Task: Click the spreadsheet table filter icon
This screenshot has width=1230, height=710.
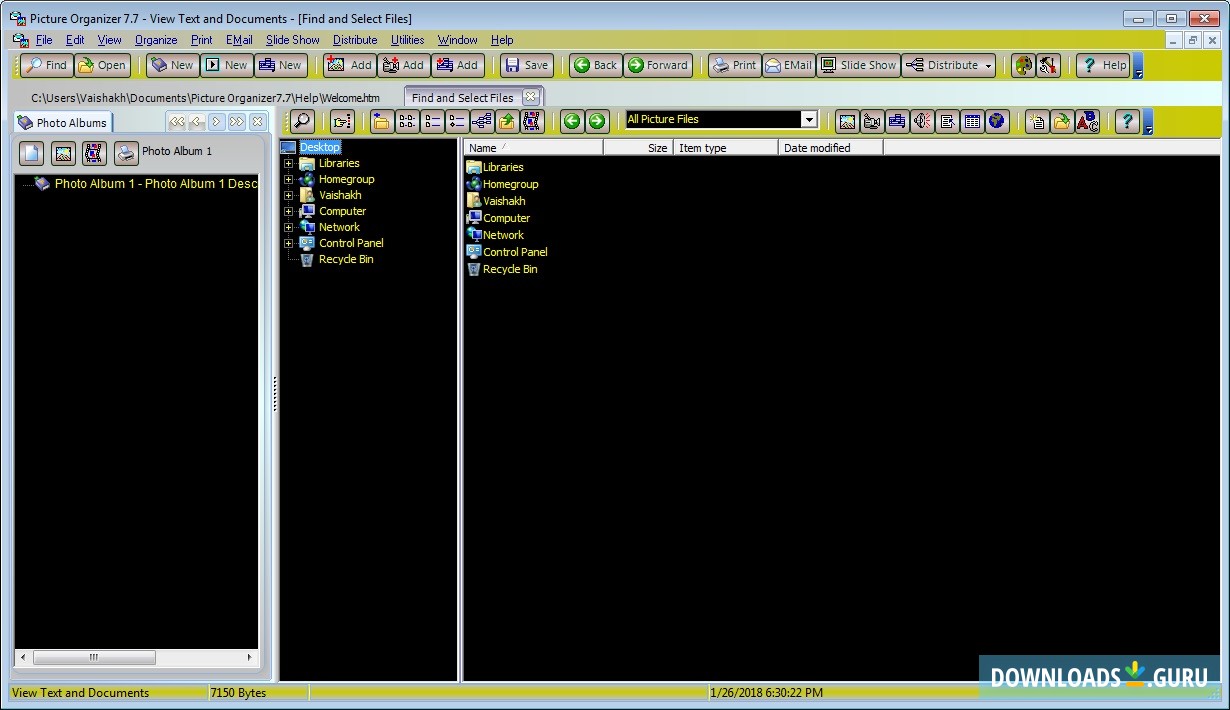Action: (x=972, y=121)
